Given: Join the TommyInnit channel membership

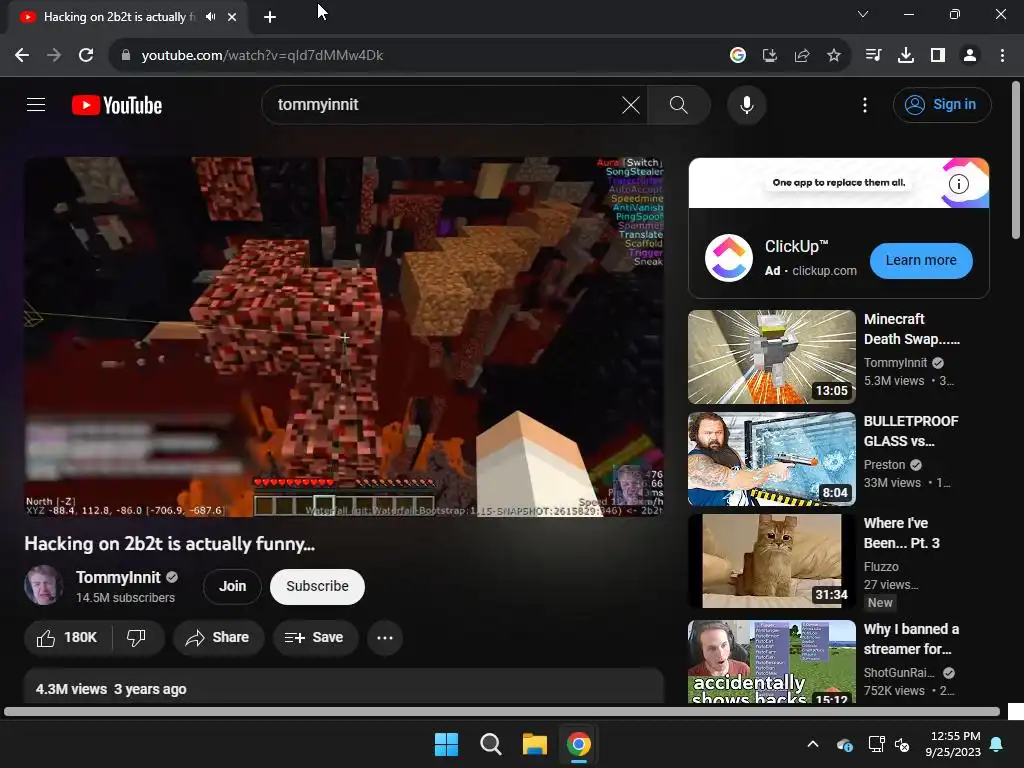Looking at the screenshot, I should 232,586.
